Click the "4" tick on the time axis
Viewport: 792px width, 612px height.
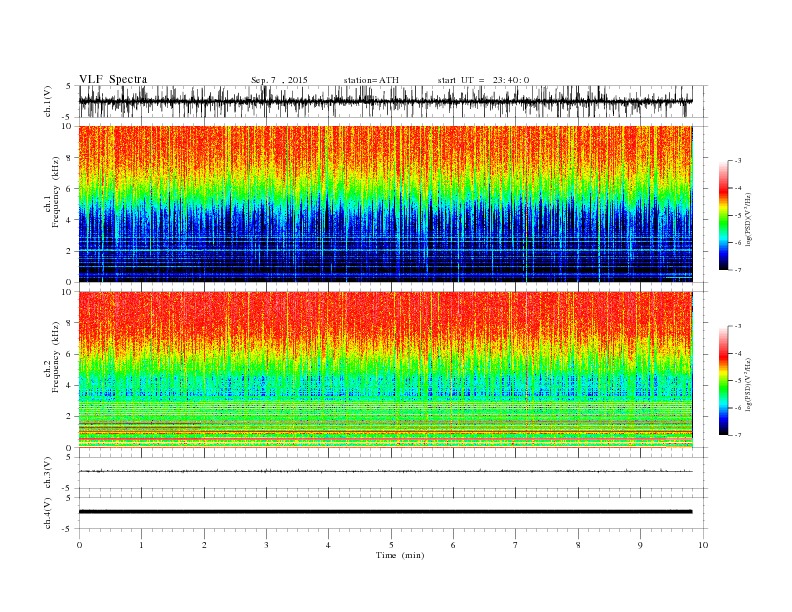(328, 545)
